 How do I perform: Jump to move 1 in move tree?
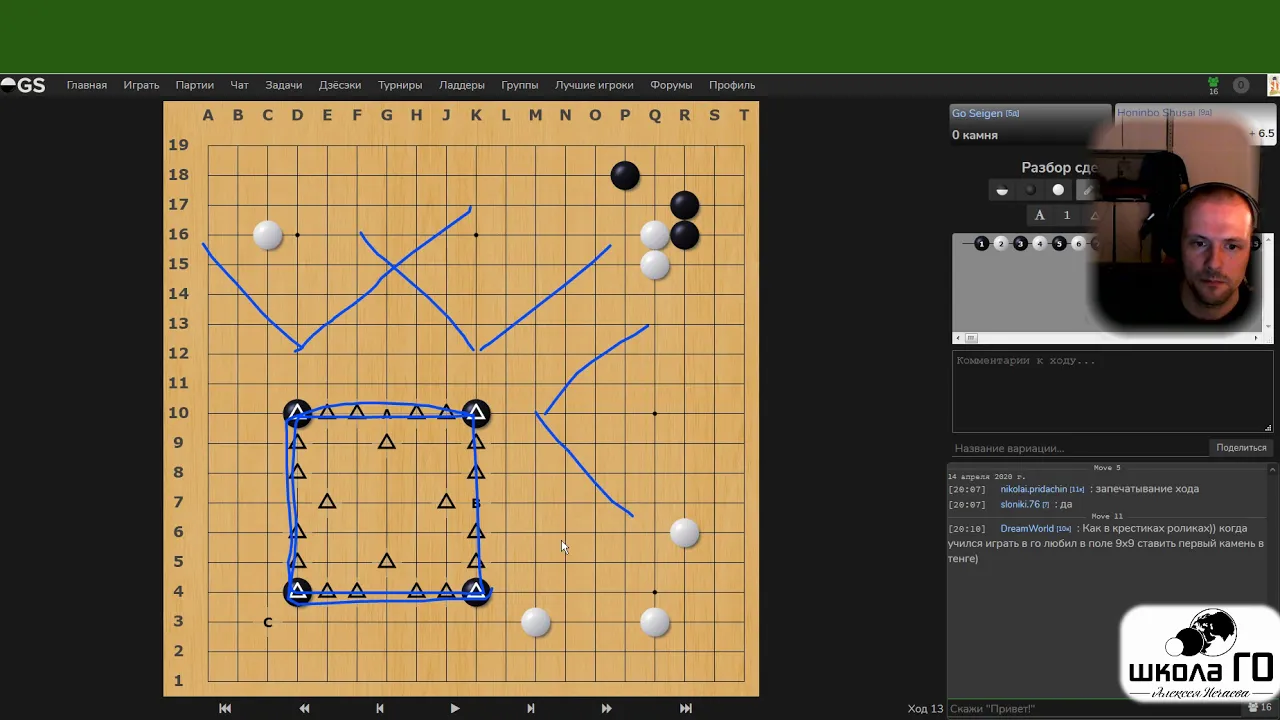click(981, 243)
